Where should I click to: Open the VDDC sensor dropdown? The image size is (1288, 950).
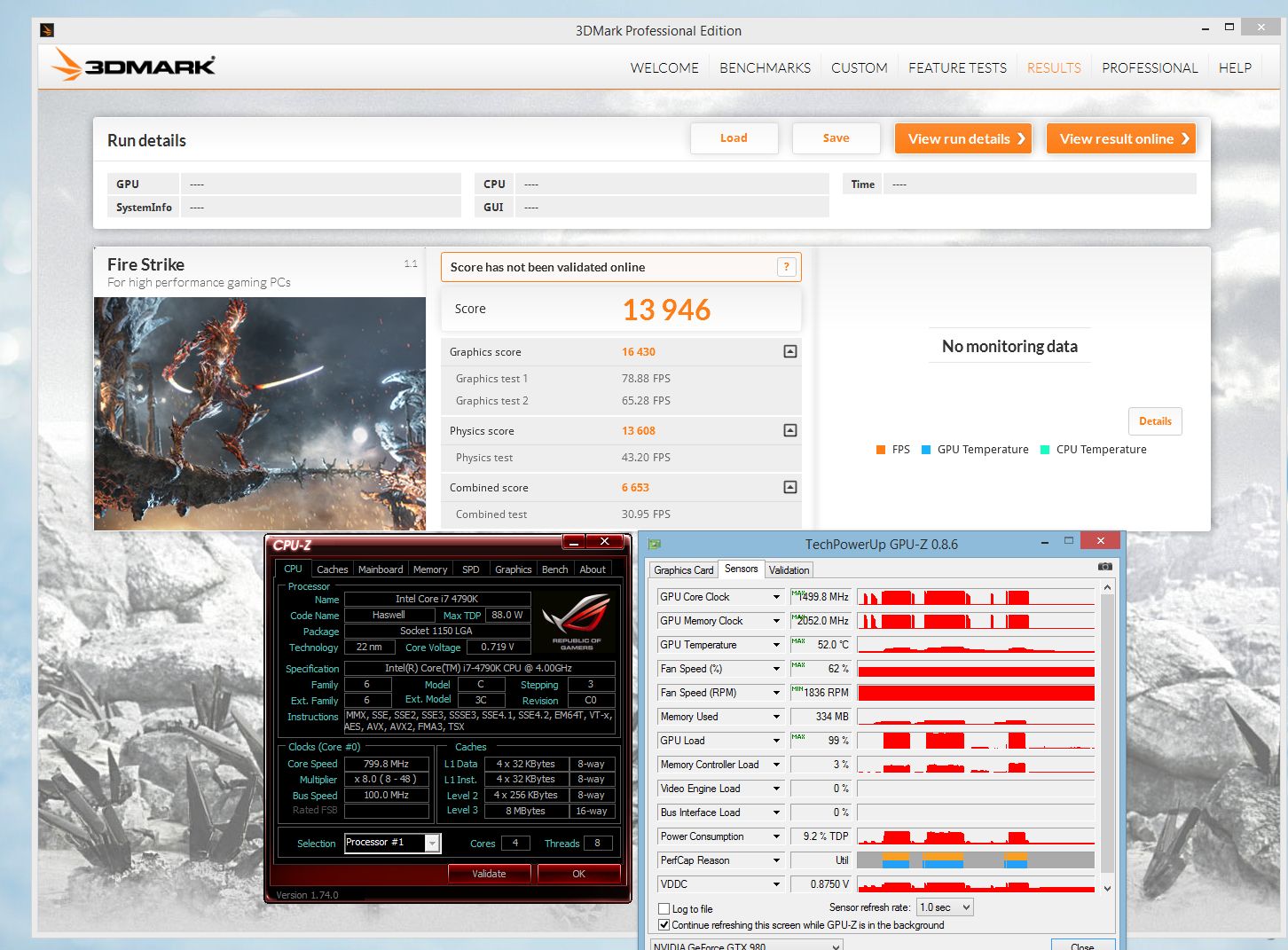pos(776,884)
